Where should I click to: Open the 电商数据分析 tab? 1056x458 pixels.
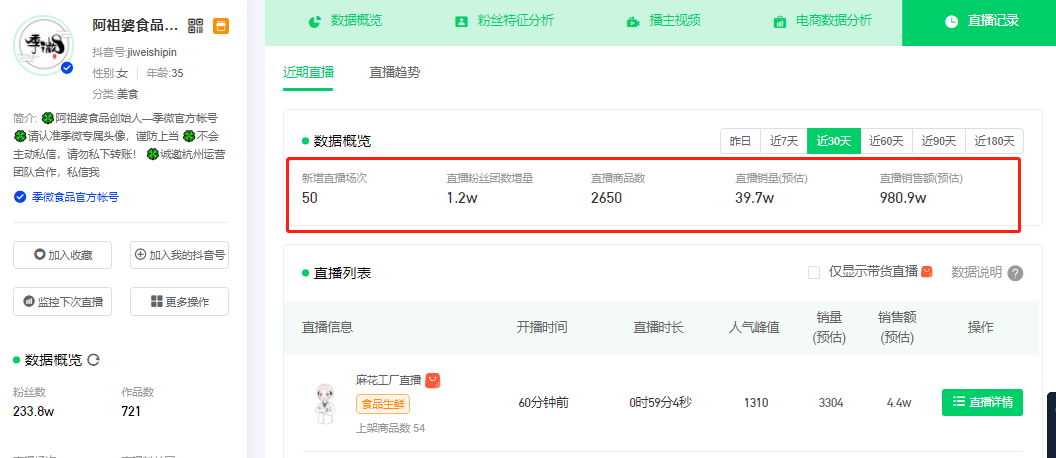coord(822,21)
